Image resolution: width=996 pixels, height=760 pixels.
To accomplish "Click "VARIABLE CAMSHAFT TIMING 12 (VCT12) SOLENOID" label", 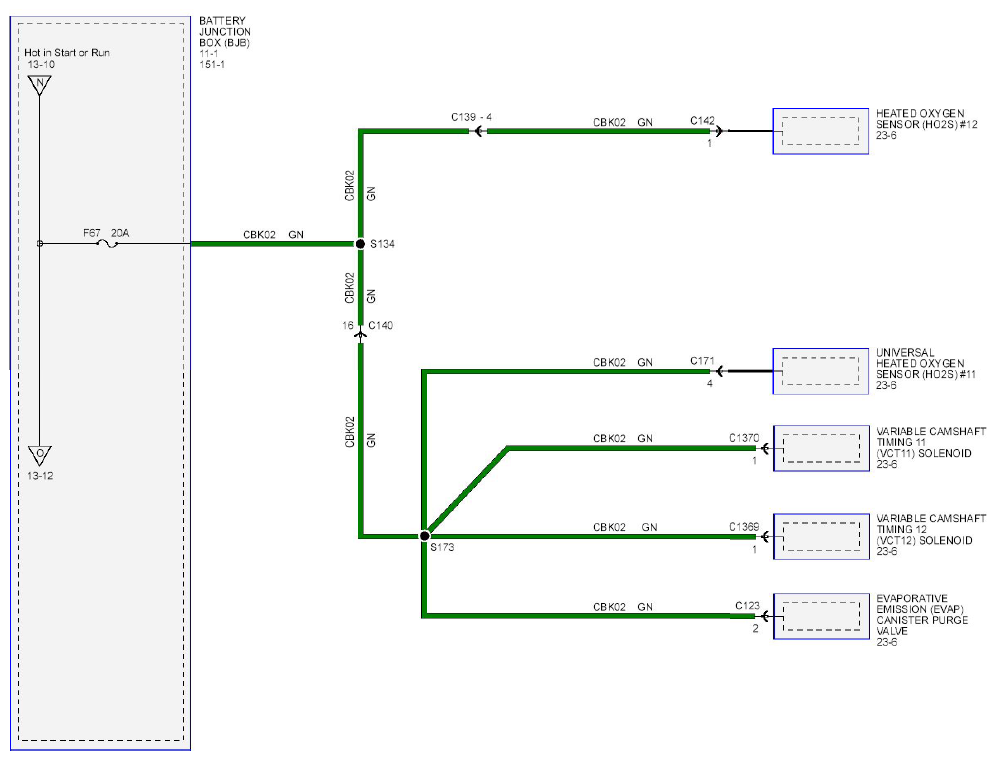I will (931, 529).
